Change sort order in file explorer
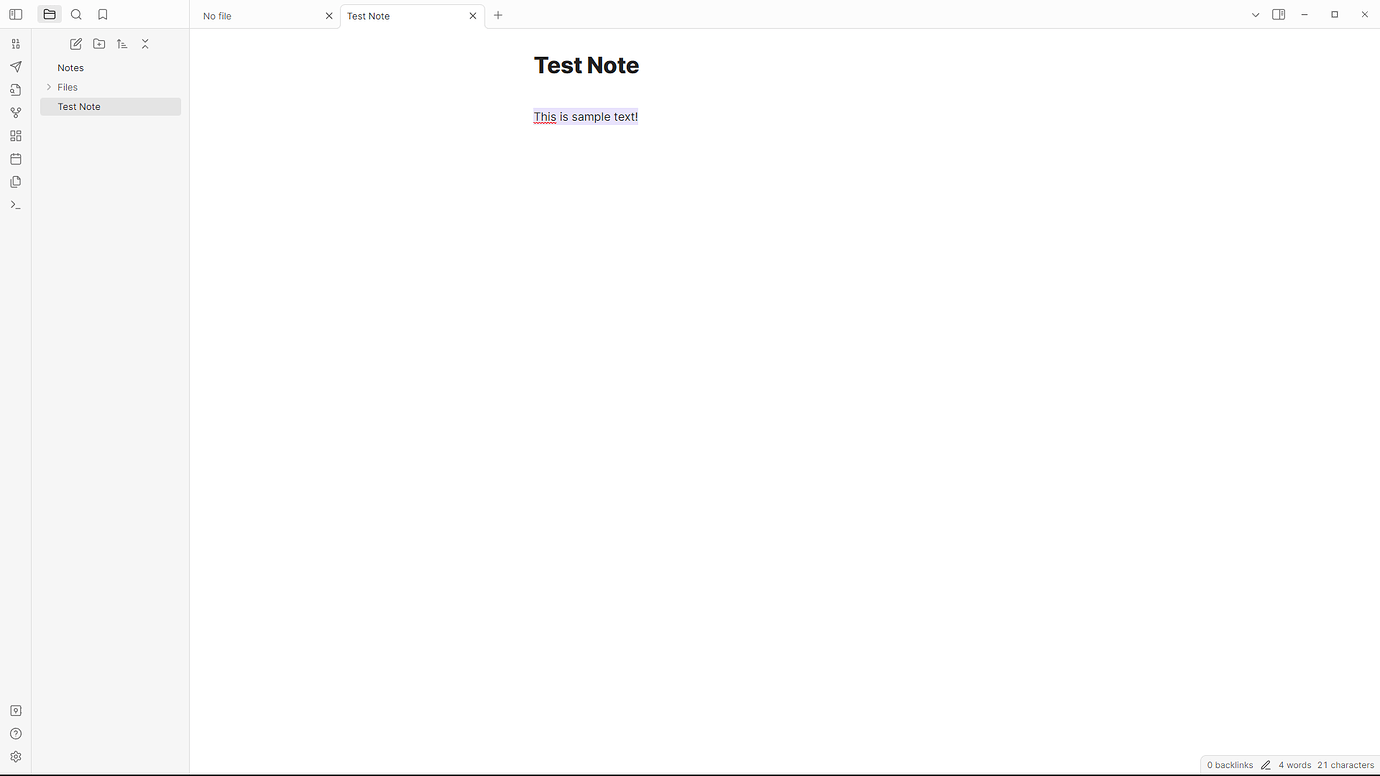Screen dimensions: 1380x776 [x=122, y=44]
